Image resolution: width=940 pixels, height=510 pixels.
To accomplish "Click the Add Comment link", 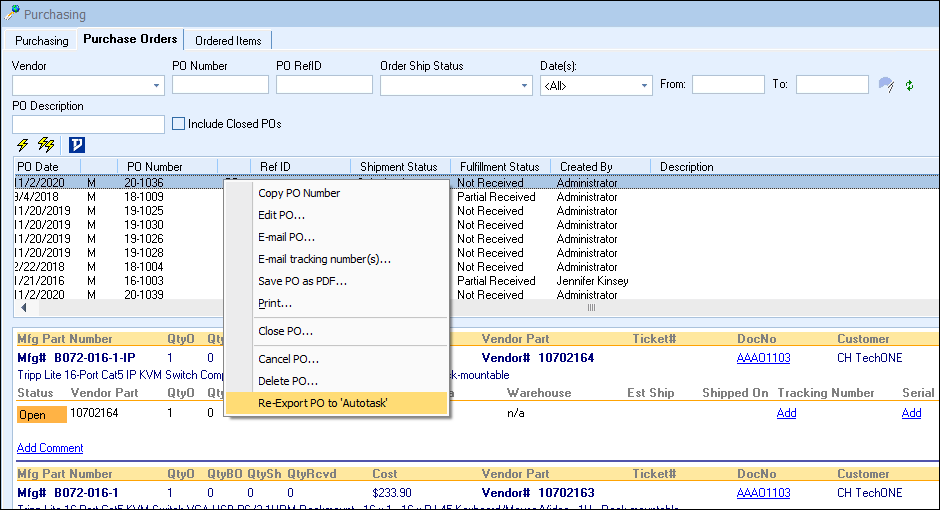I will 50,448.
